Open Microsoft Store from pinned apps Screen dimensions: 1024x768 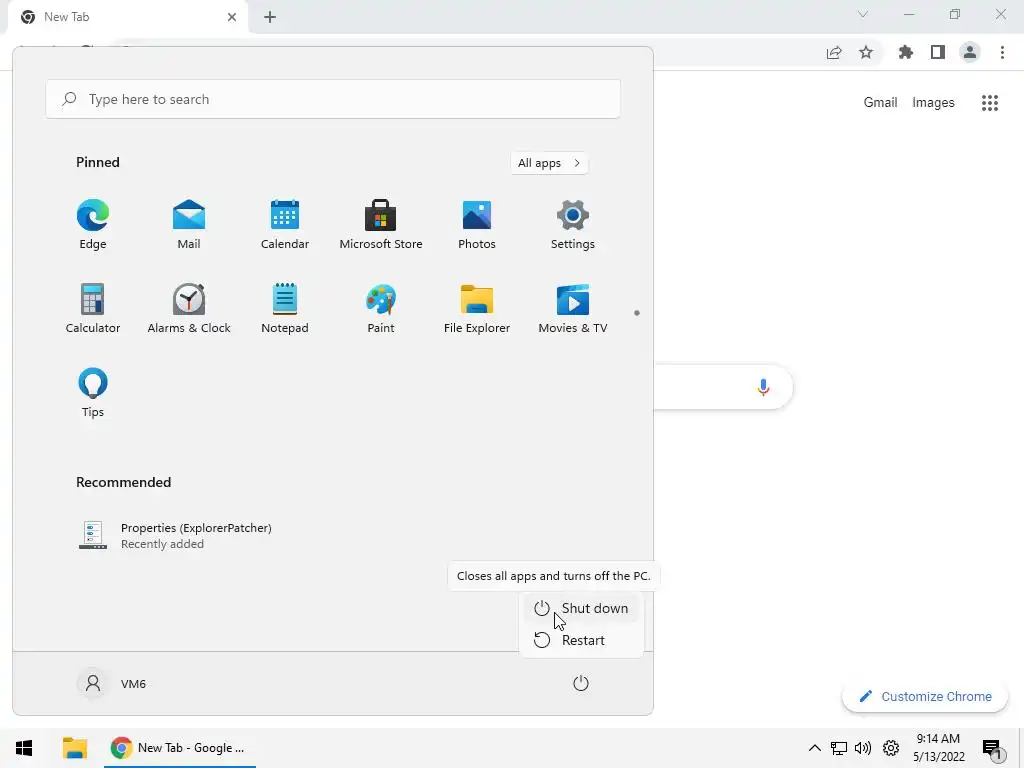(x=381, y=224)
